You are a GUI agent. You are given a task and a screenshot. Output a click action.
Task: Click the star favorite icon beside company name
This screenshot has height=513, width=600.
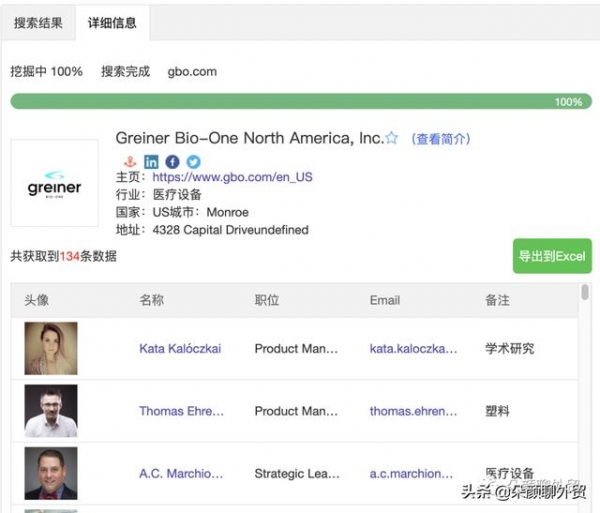pos(392,139)
